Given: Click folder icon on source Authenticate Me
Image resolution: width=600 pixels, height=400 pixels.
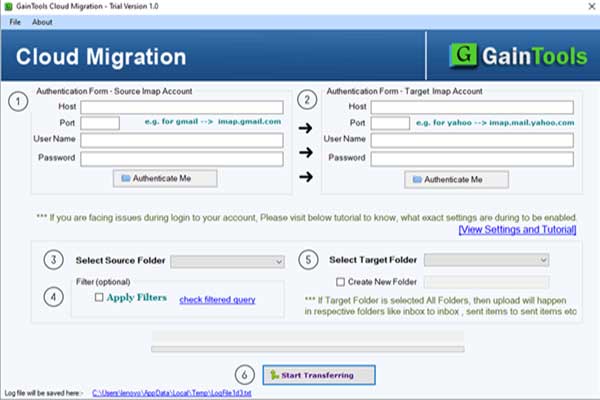Looking at the screenshot, I should (126, 178).
